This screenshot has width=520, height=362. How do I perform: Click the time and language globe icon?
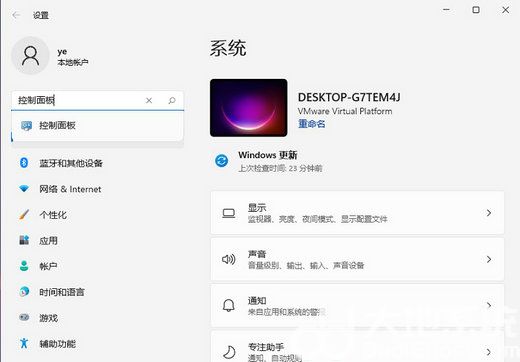[x=24, y=292]
